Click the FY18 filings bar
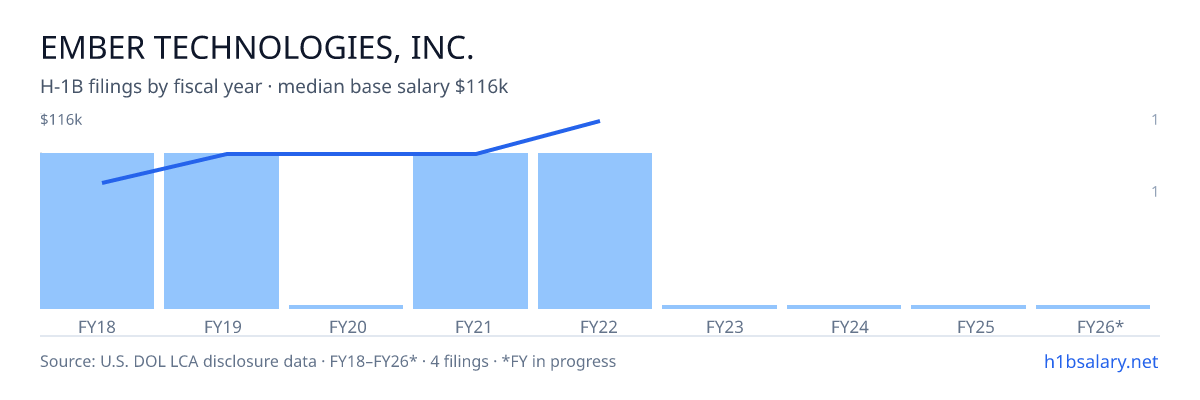Screen dimensions: 1200x400 pyautogui.click(x=97, y=231)
